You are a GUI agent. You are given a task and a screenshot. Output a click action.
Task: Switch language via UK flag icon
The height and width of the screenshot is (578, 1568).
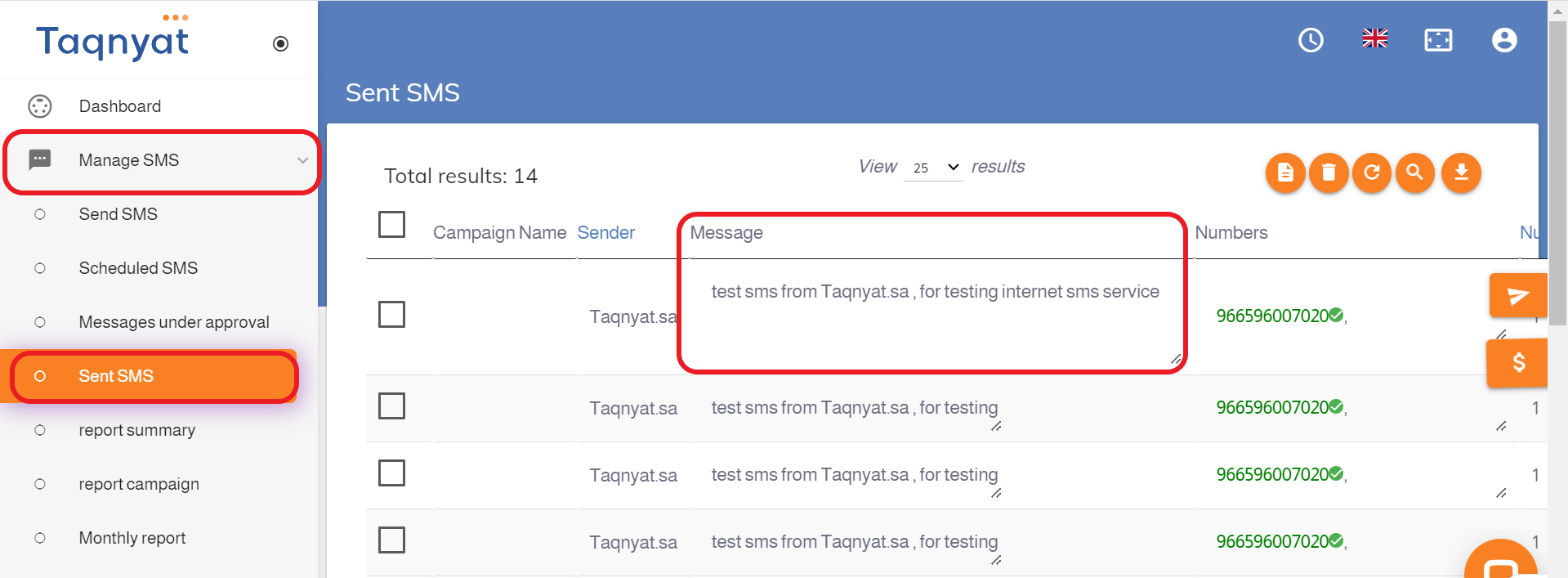pos(1374,38)
